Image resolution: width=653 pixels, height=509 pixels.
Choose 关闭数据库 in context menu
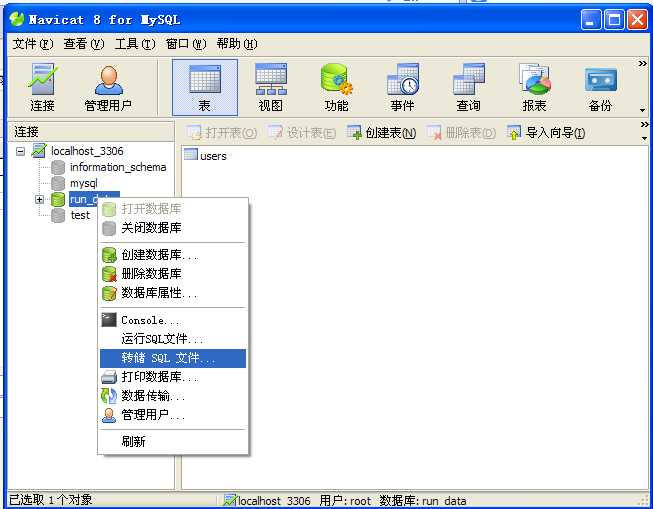click(173, 228)
